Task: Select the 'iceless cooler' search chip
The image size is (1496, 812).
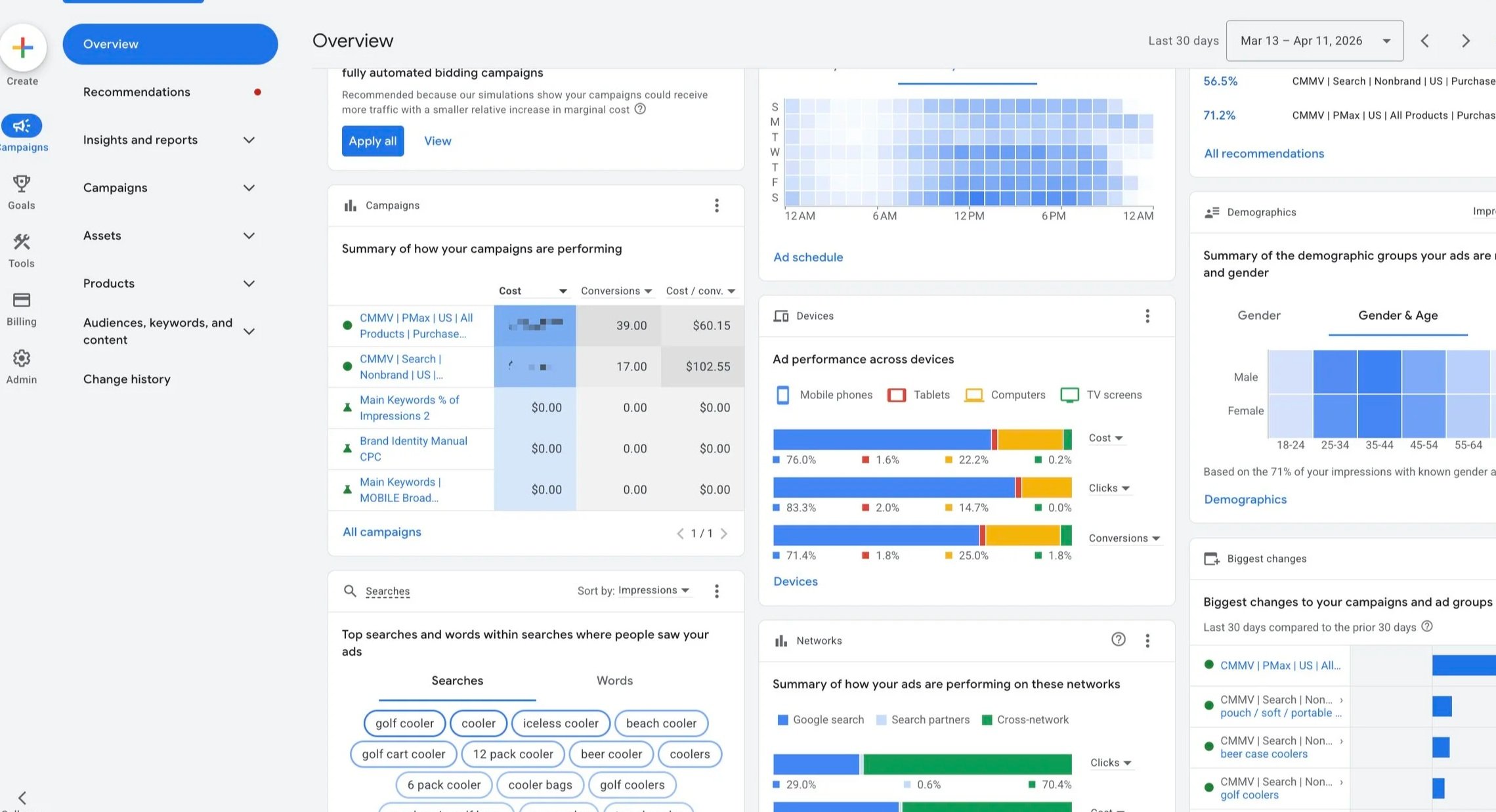Action: coord(560,723)
